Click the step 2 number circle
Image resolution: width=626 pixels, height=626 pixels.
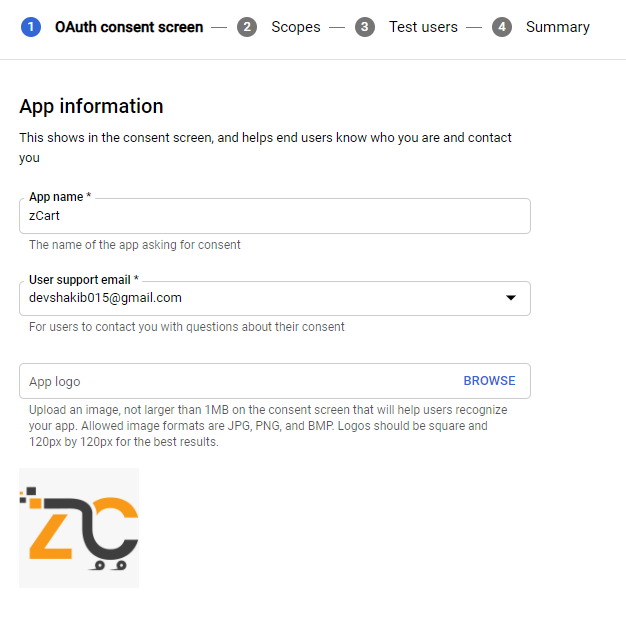(x=247, y=27)
